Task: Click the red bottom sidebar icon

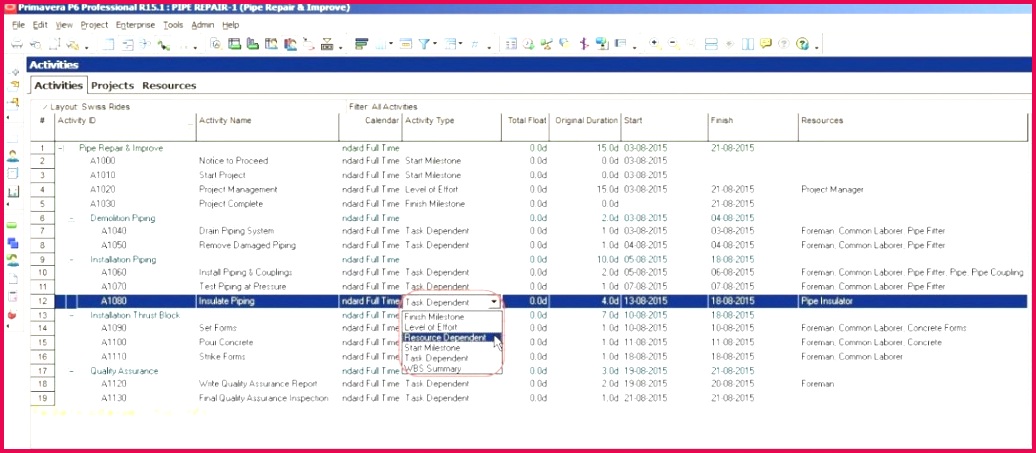Action: 13,314
